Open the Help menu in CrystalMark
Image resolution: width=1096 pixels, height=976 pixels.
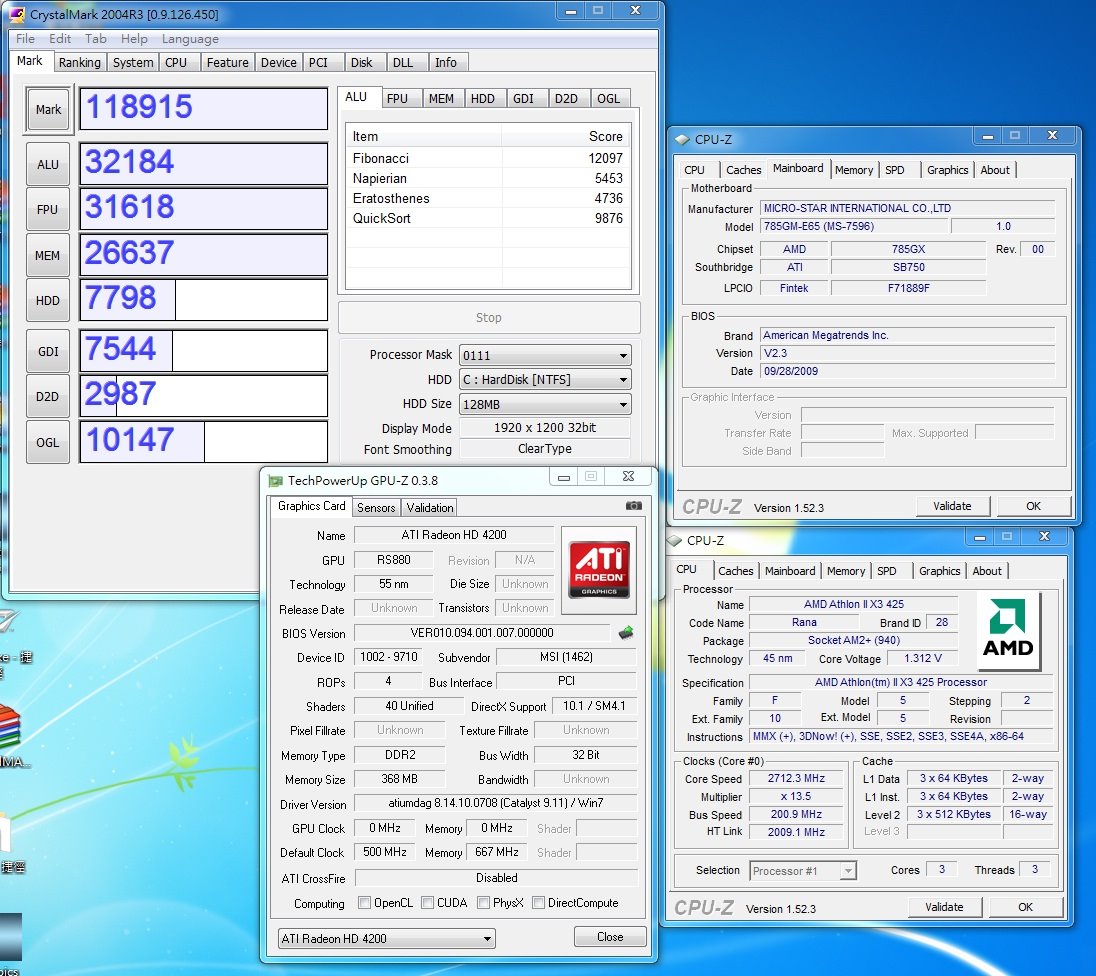134,38
